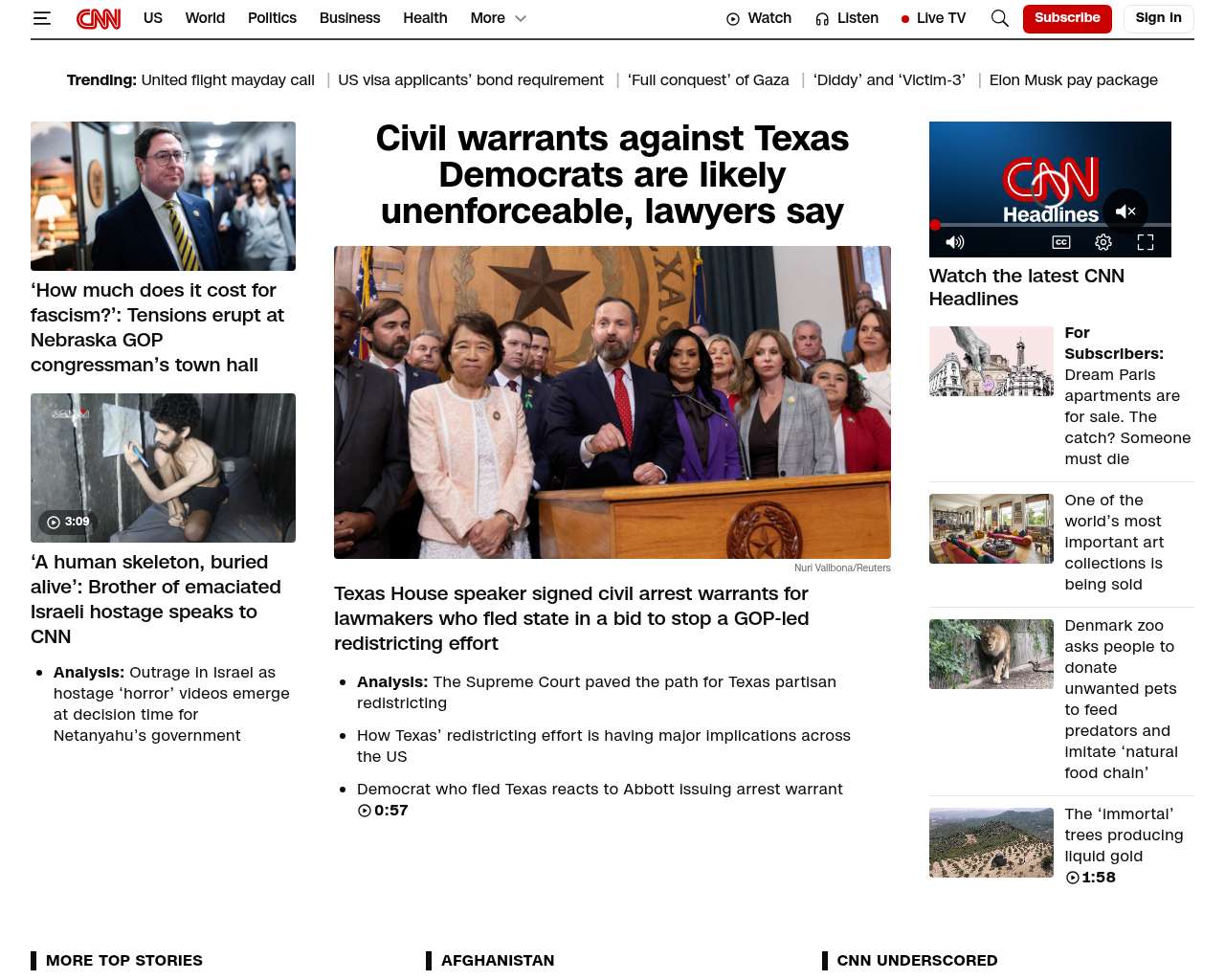Open the More menu label
This screenshot has height=980, width=1225.
pyautogui.click(x=487, y=18)
